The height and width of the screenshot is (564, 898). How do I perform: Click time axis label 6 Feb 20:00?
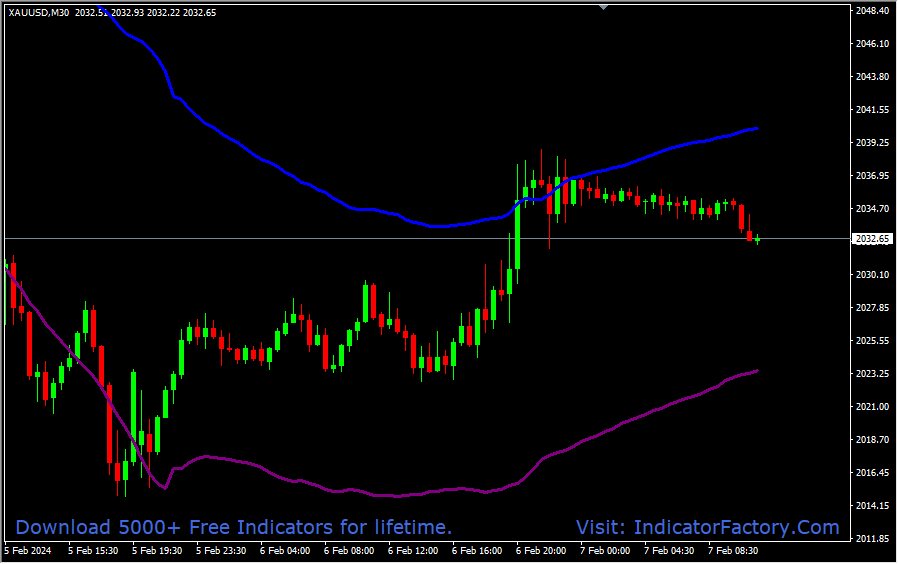pyautogui.click(x=541, y=551)
